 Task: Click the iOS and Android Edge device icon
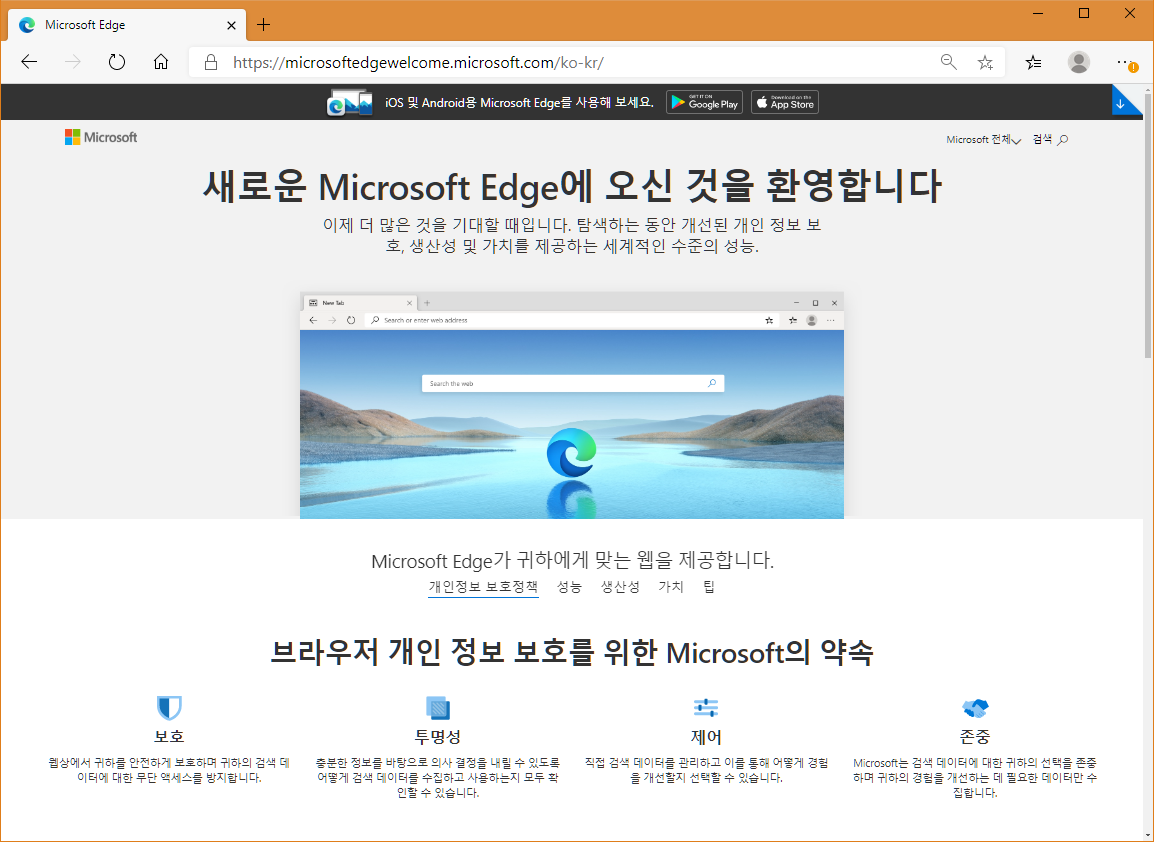[x=349, y=103]
